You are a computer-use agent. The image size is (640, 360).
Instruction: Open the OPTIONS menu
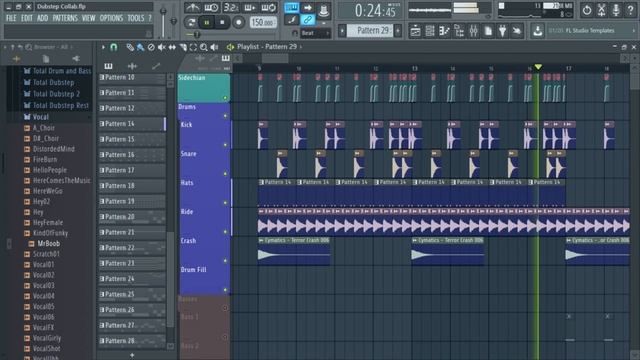(111, 18)
